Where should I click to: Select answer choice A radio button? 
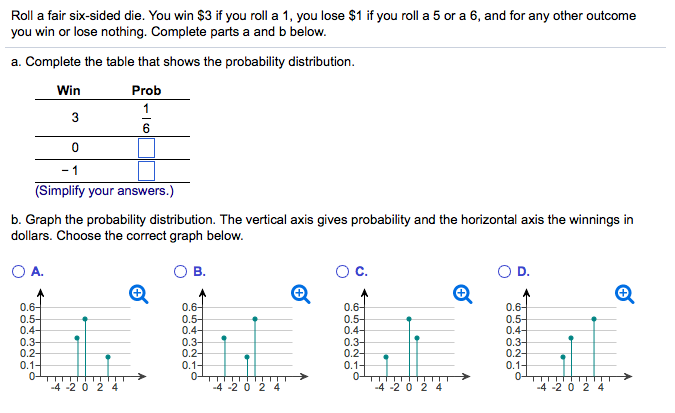point(21,270)
